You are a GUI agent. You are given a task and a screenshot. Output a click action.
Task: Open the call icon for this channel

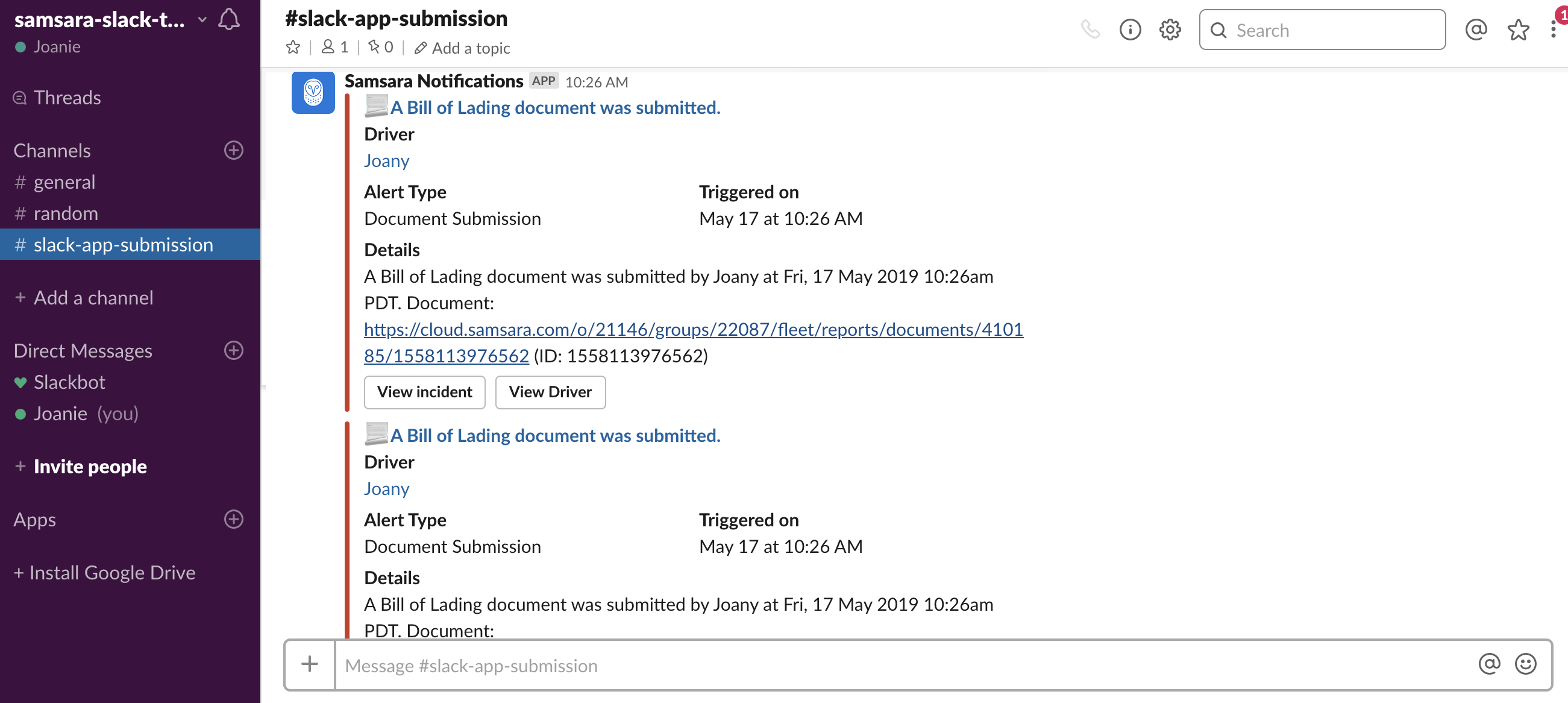click(1090, 29)
